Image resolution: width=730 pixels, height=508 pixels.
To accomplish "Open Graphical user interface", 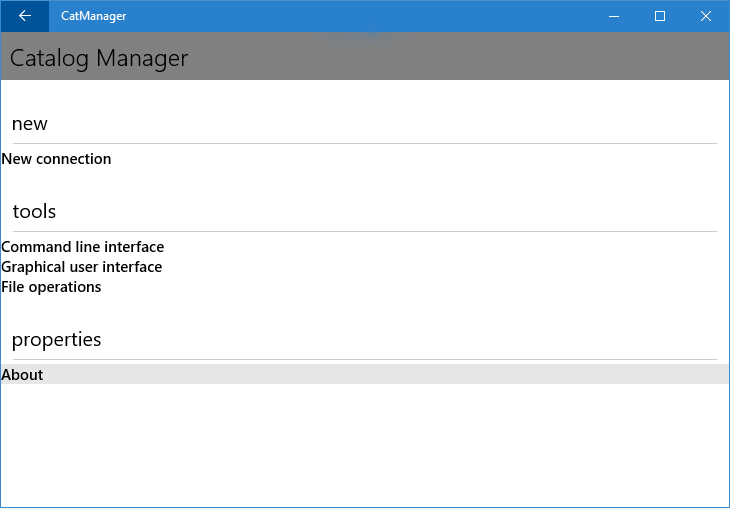I will click(82, 267).
